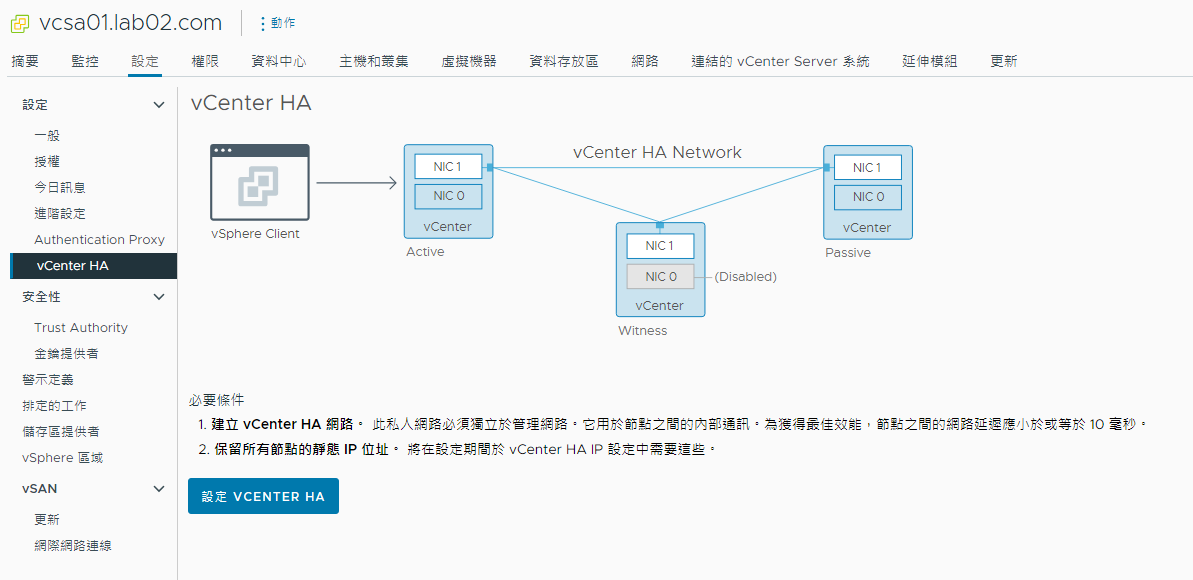Click the (Disabled) label text

tap(745, 277)
